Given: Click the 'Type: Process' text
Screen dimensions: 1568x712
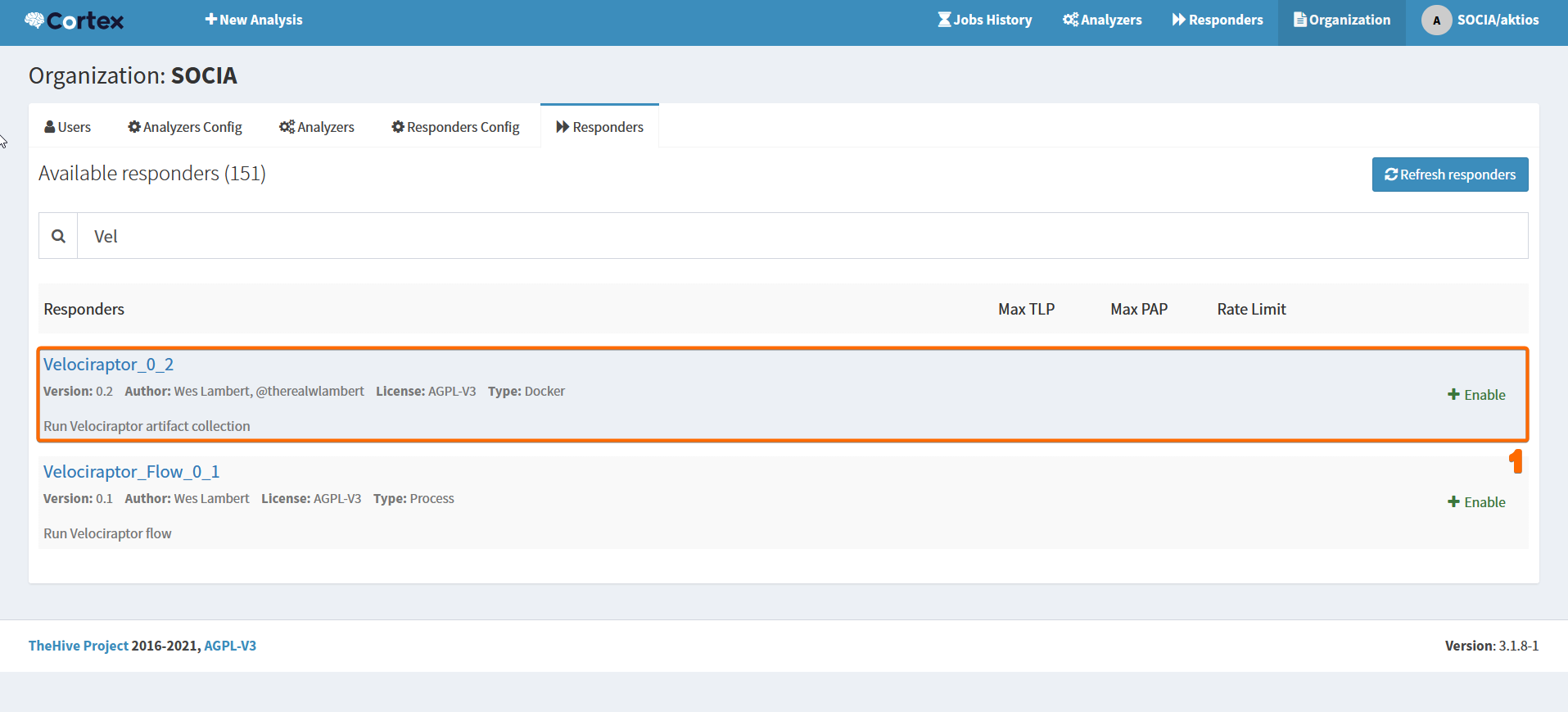Looking at the screenshot, I should [413, 499].
